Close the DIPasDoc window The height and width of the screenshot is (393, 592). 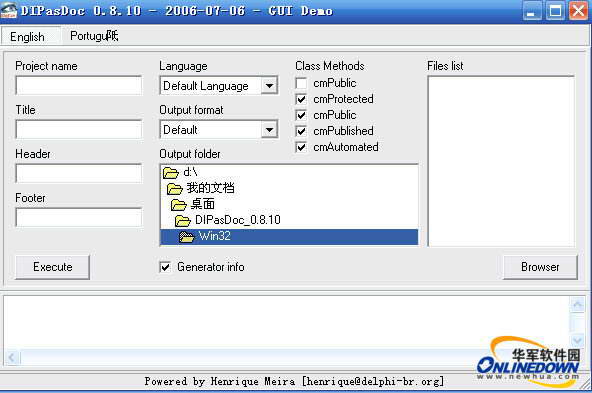[578, 11]
